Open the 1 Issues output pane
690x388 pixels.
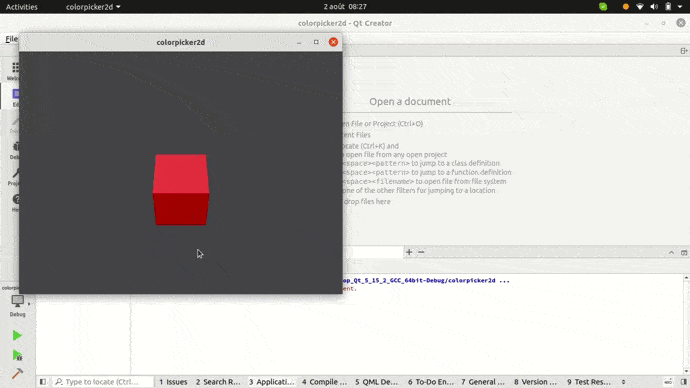coord(173,382)
